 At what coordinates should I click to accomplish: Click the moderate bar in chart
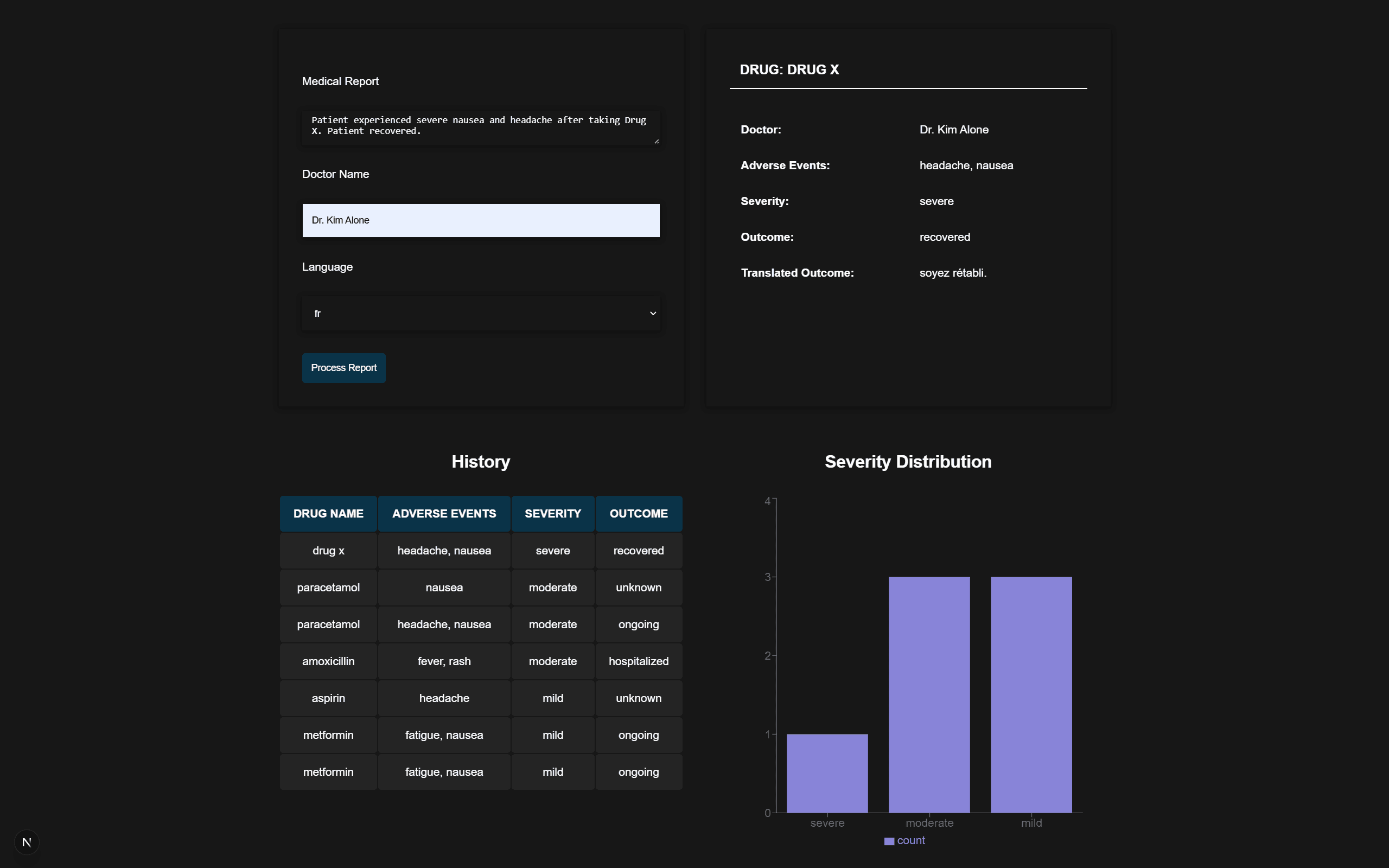929,694
